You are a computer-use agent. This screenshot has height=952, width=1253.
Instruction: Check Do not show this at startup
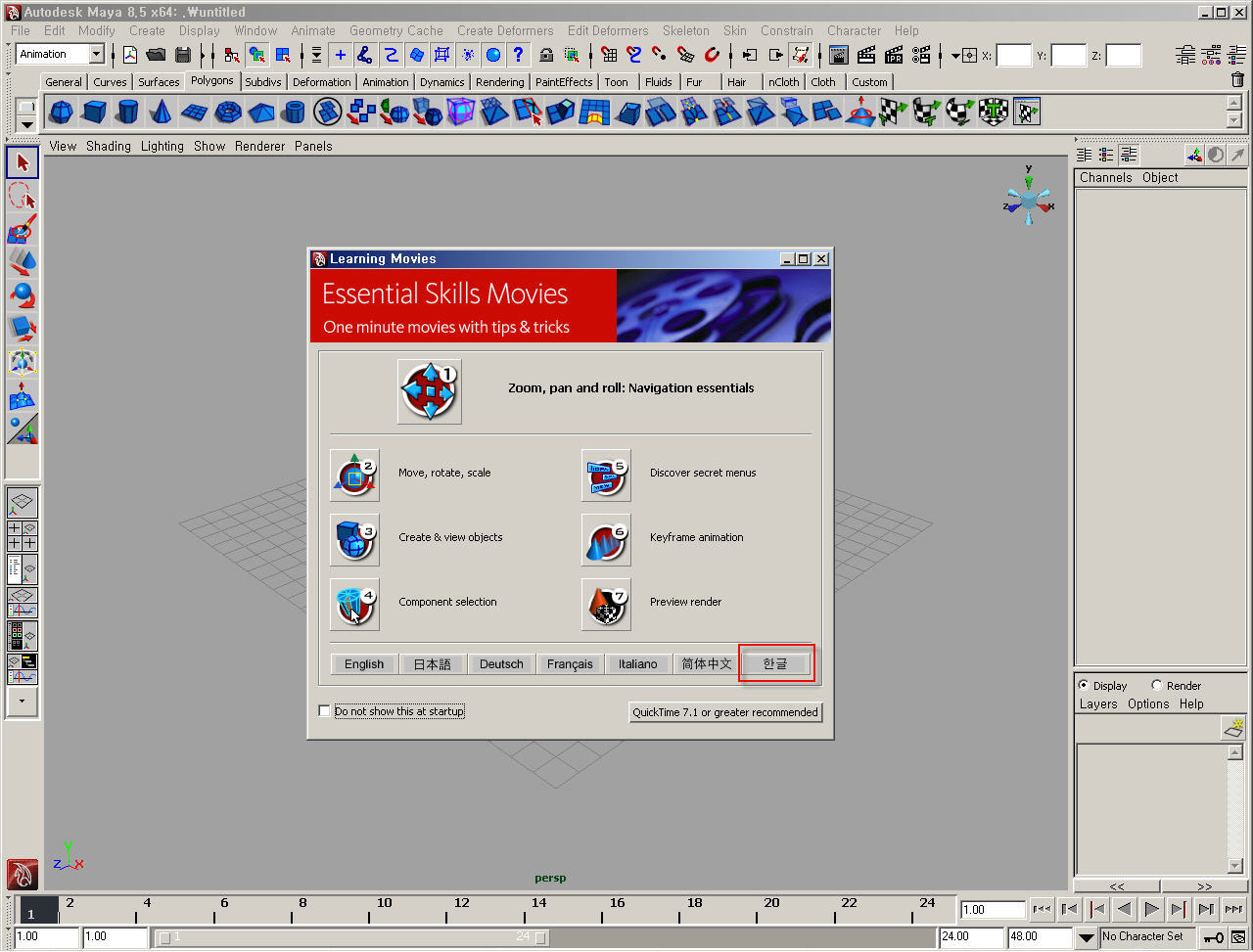tap(325, 711)
